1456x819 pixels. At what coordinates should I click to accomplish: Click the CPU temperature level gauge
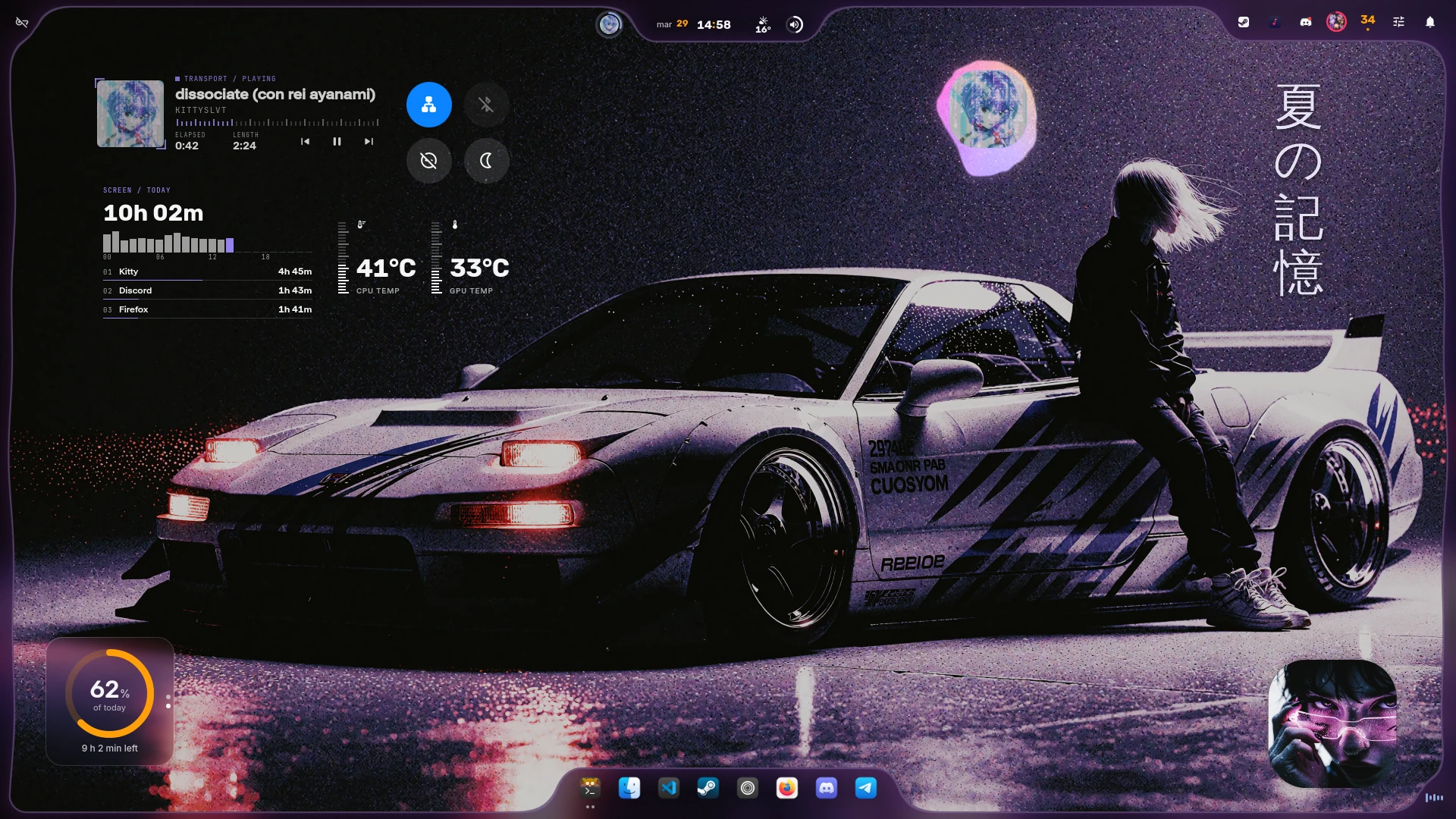[x=343, y=258]
